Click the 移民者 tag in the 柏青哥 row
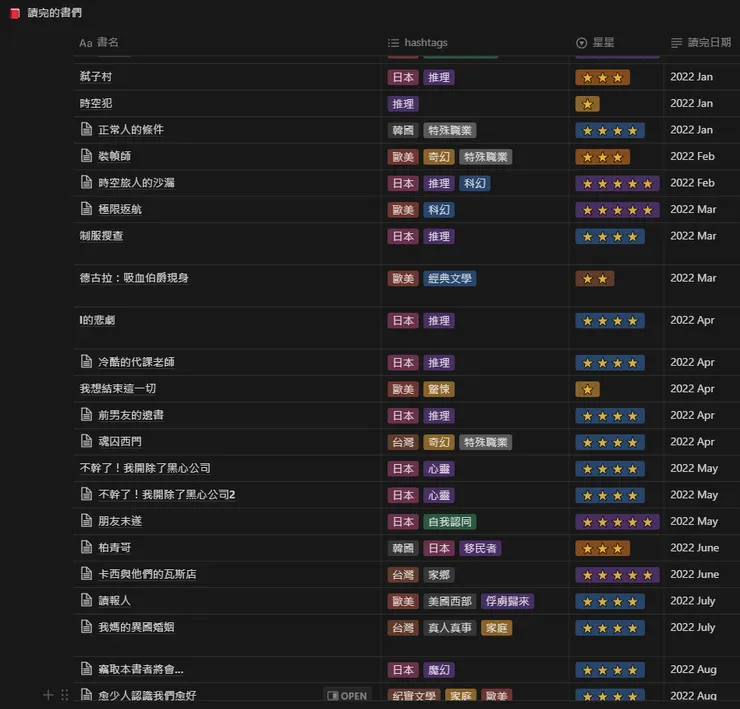Image resolution: width=740 pixels, height=709 pixels. pos(480,548)
